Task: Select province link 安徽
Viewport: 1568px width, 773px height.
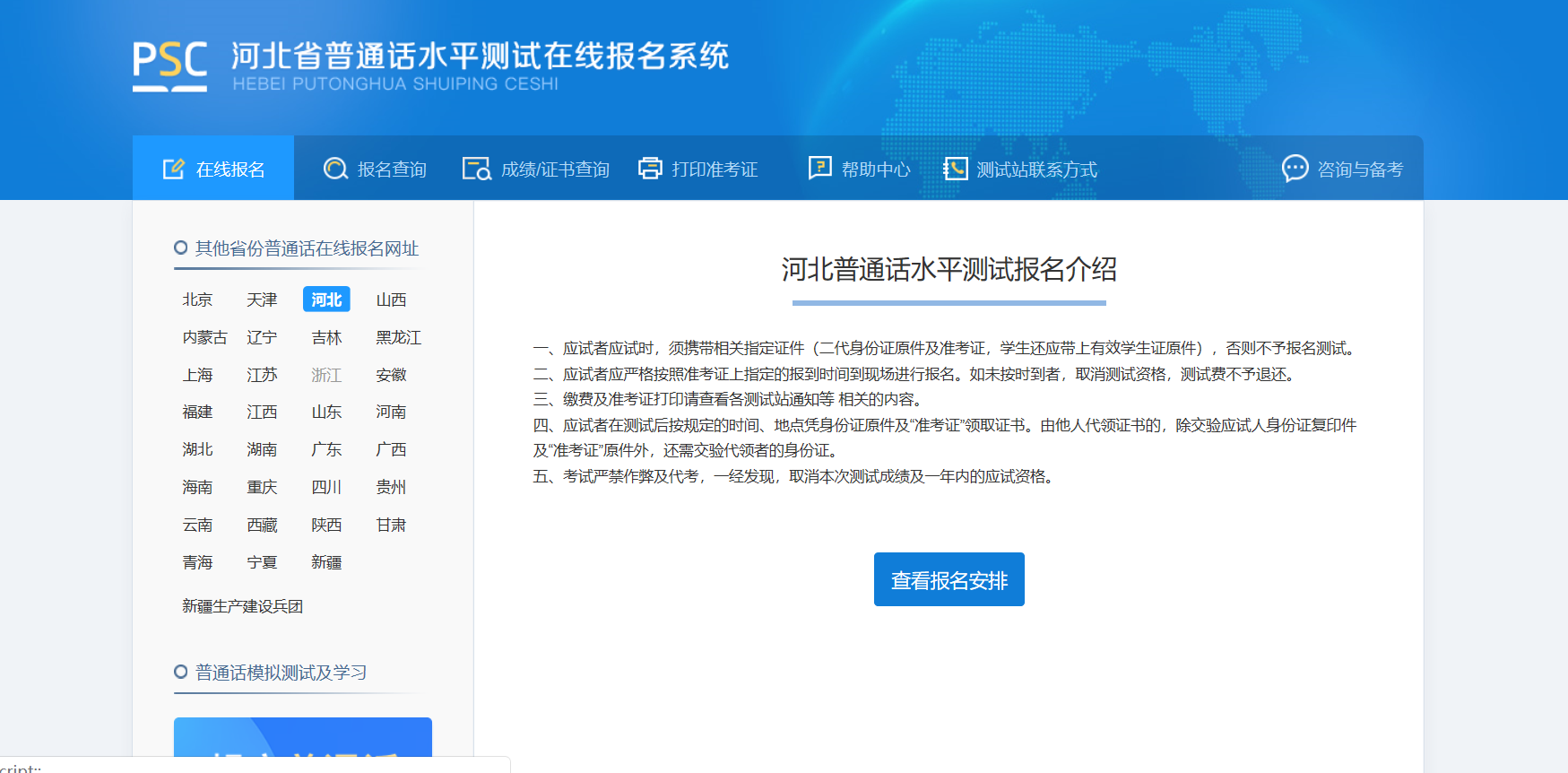Action: click(391, 375)
